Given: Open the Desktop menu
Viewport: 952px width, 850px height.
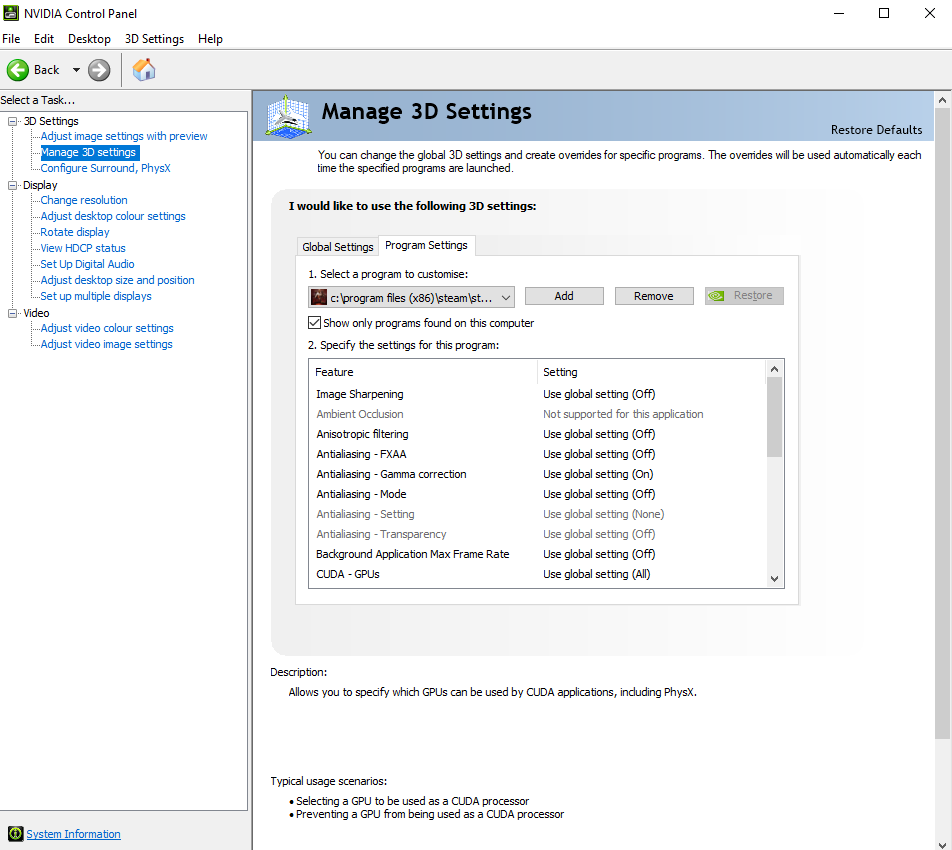Looking at the screenshot, I should point(89,39).
